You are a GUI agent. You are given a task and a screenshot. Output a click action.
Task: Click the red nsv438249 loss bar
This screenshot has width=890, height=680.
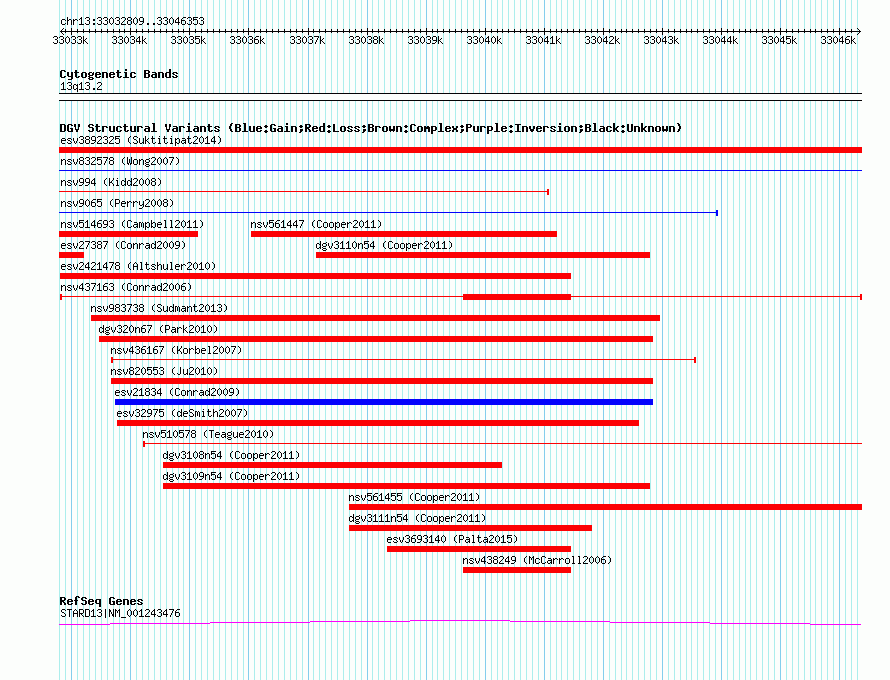[517, 570]
